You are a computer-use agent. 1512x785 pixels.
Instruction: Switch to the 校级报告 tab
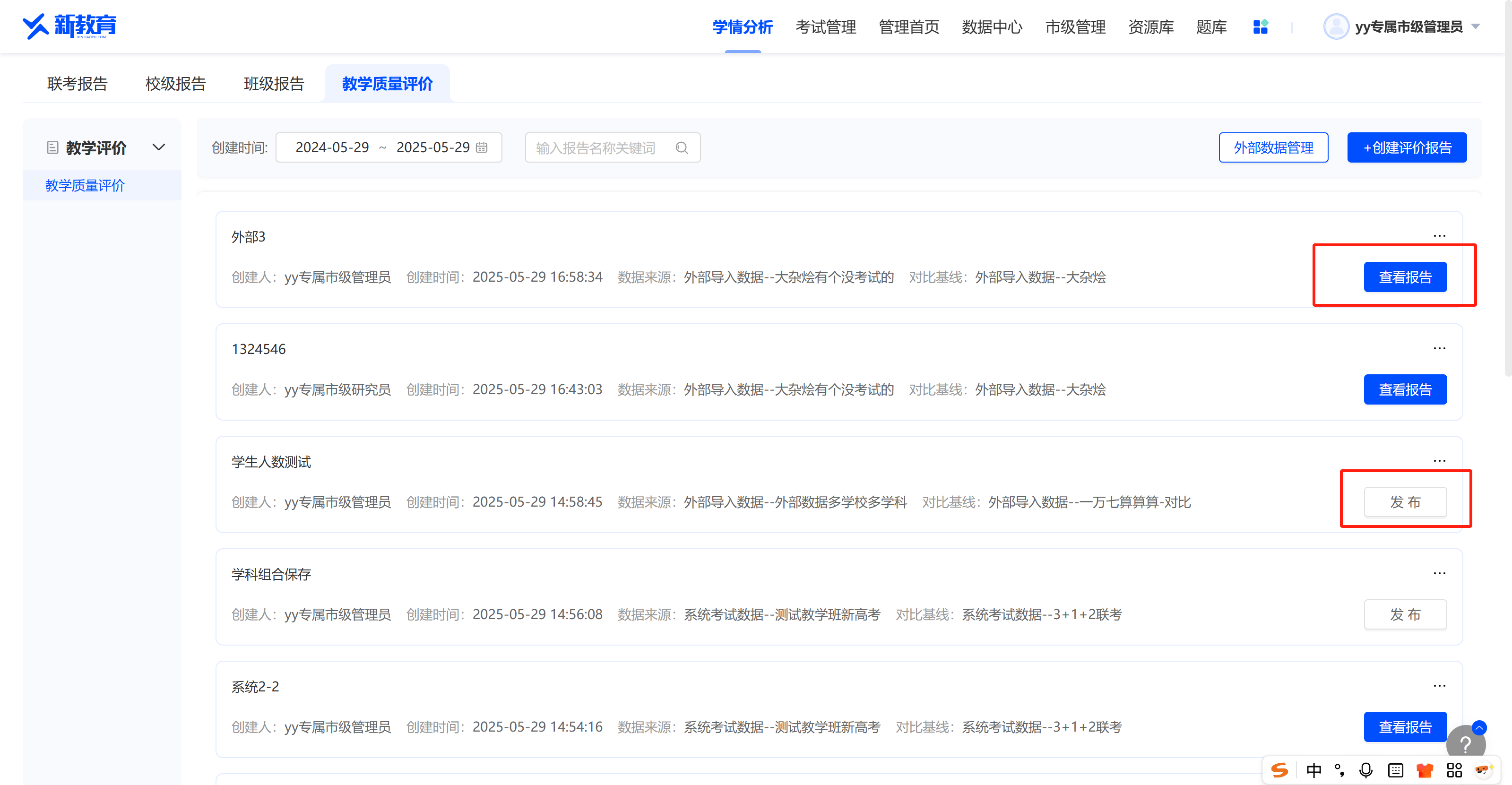(x=175, y=84)
